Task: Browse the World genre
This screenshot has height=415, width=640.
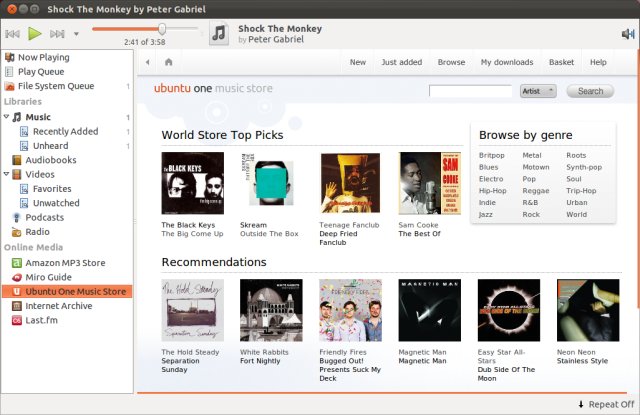Action: click(x=576, y=215)
